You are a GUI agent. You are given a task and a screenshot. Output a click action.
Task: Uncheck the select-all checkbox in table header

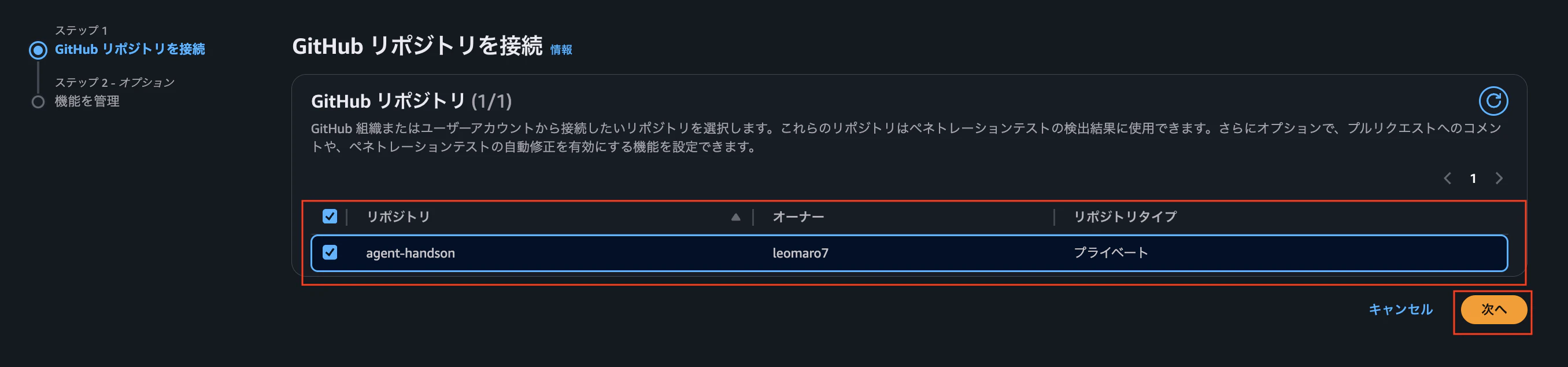(x=330, y=216)
